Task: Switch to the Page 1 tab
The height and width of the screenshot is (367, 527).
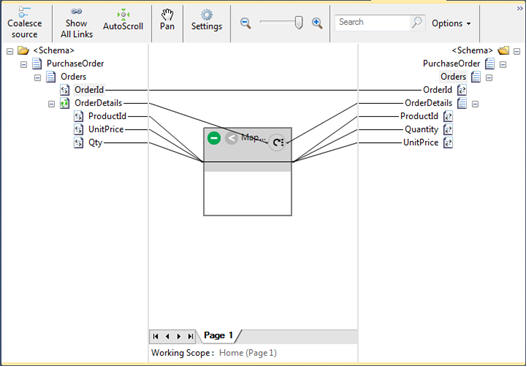Action: tap(218, 336)
